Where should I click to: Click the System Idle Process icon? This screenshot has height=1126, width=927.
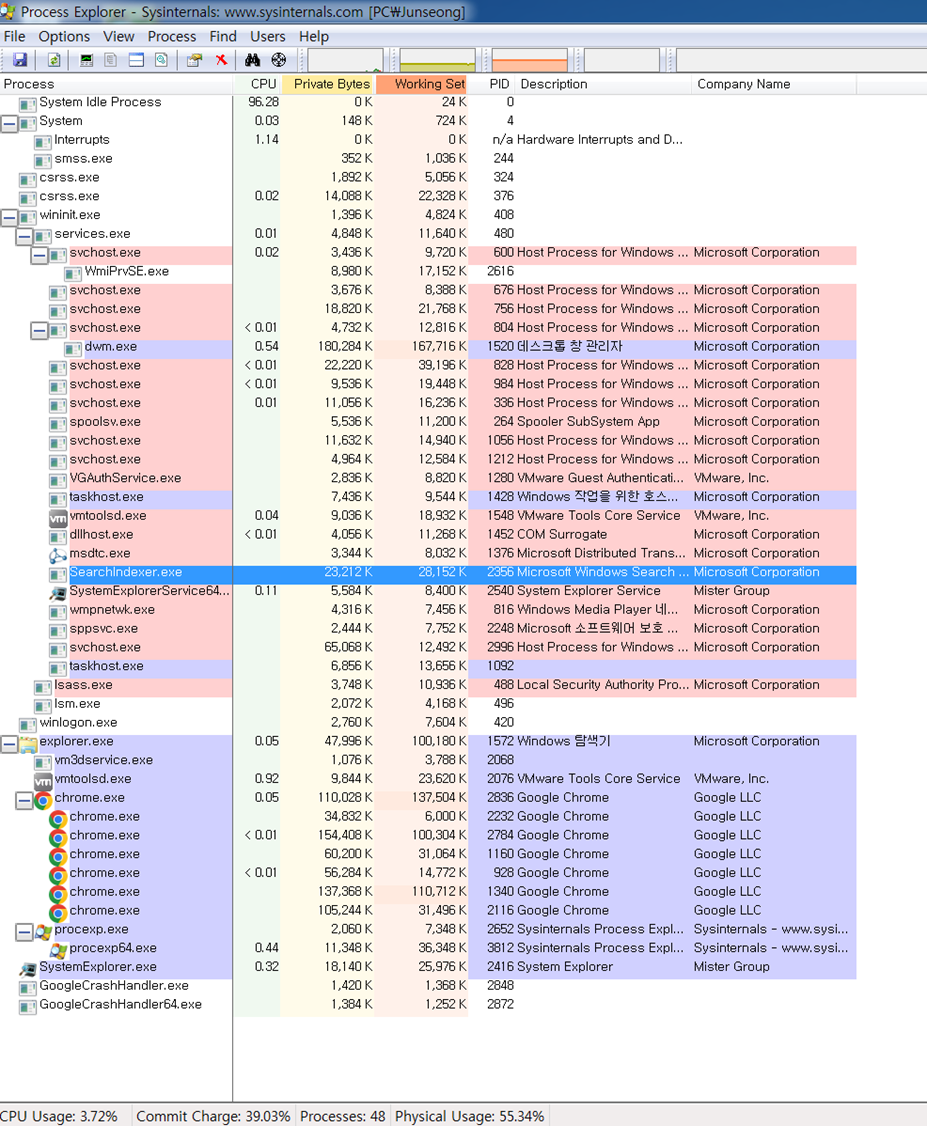[28, 103]
